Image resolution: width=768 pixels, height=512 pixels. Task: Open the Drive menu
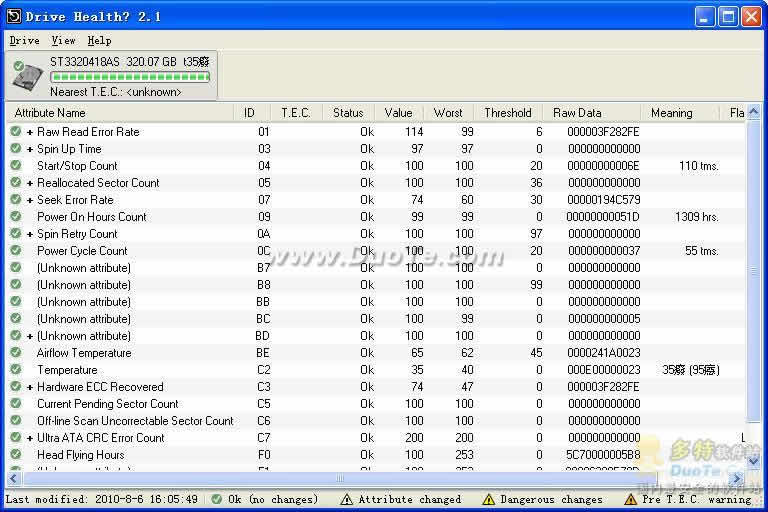pos(24,41)
